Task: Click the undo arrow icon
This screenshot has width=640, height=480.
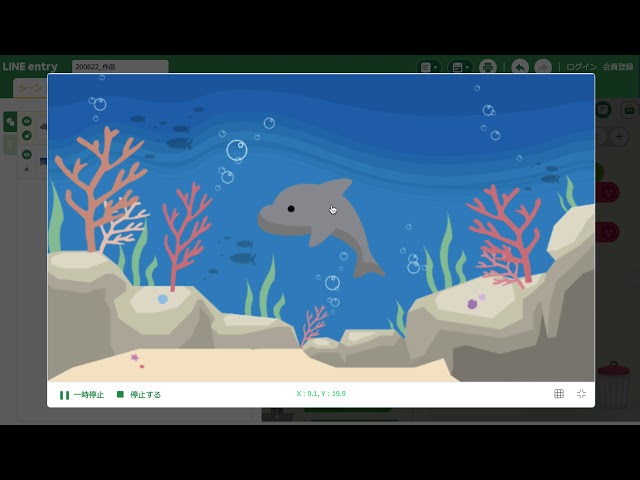Action: 520,67
